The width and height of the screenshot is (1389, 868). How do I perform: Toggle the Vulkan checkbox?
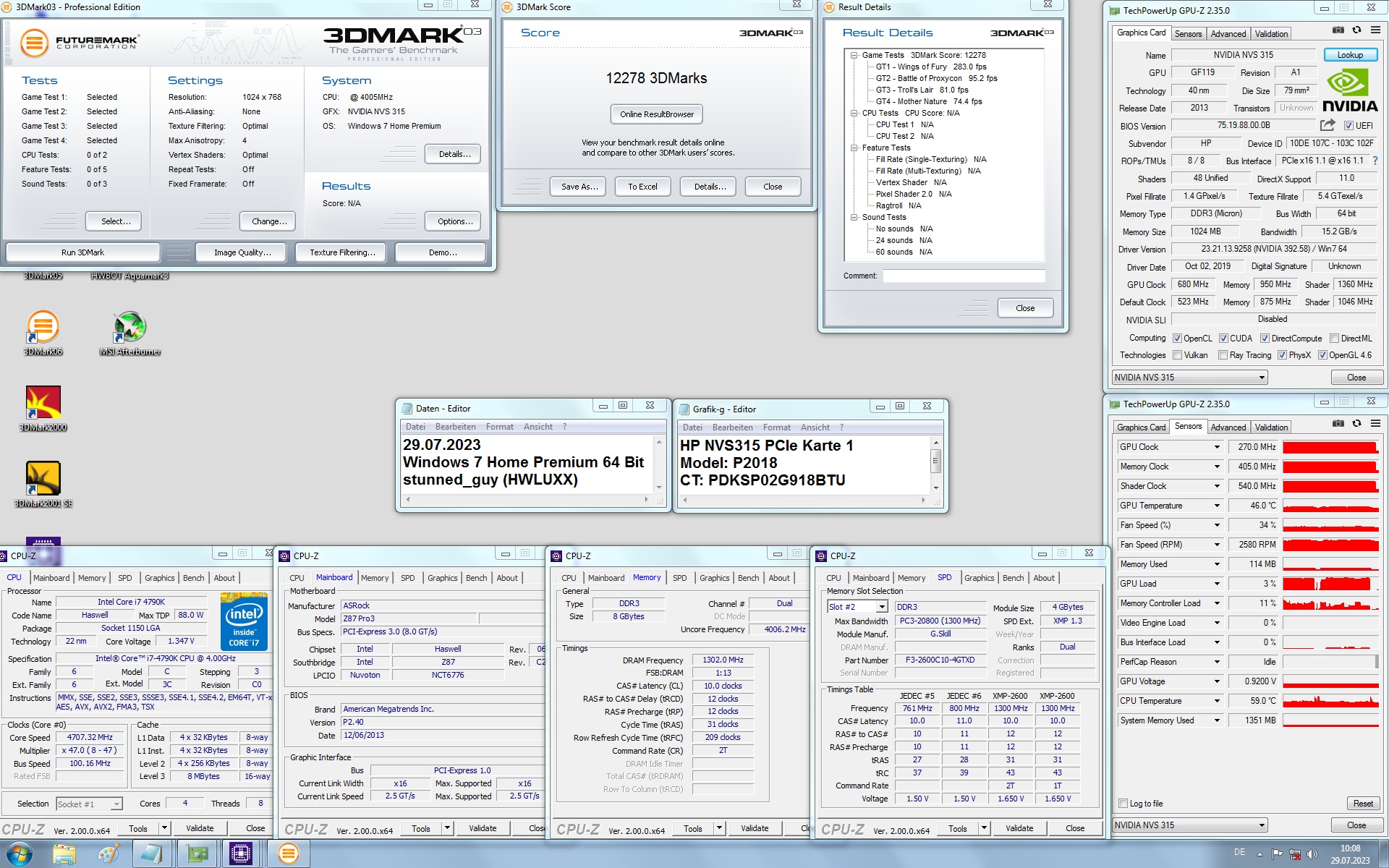click(x=1177, y=355)
